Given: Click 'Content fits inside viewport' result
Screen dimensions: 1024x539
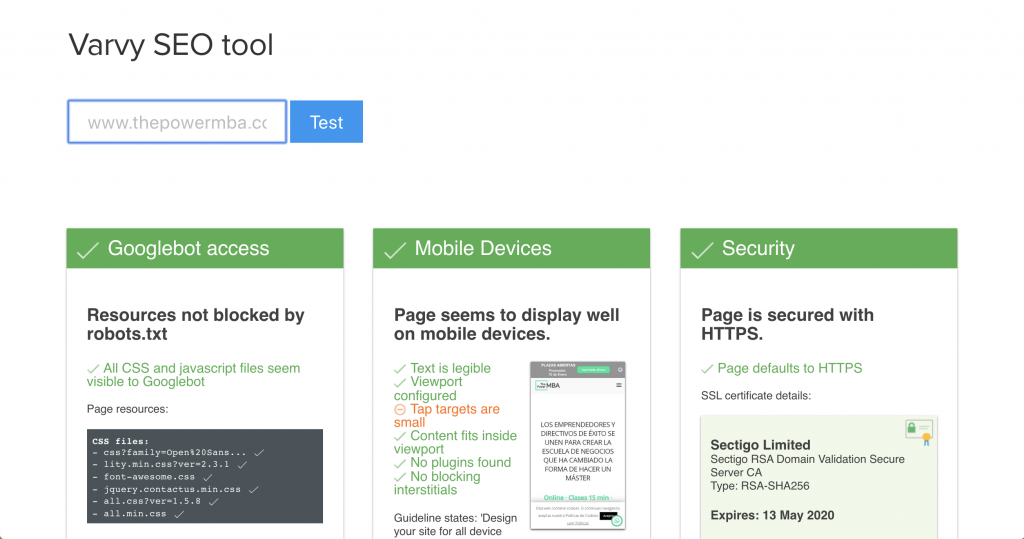Looking at the screenshot, I should 455,442.
